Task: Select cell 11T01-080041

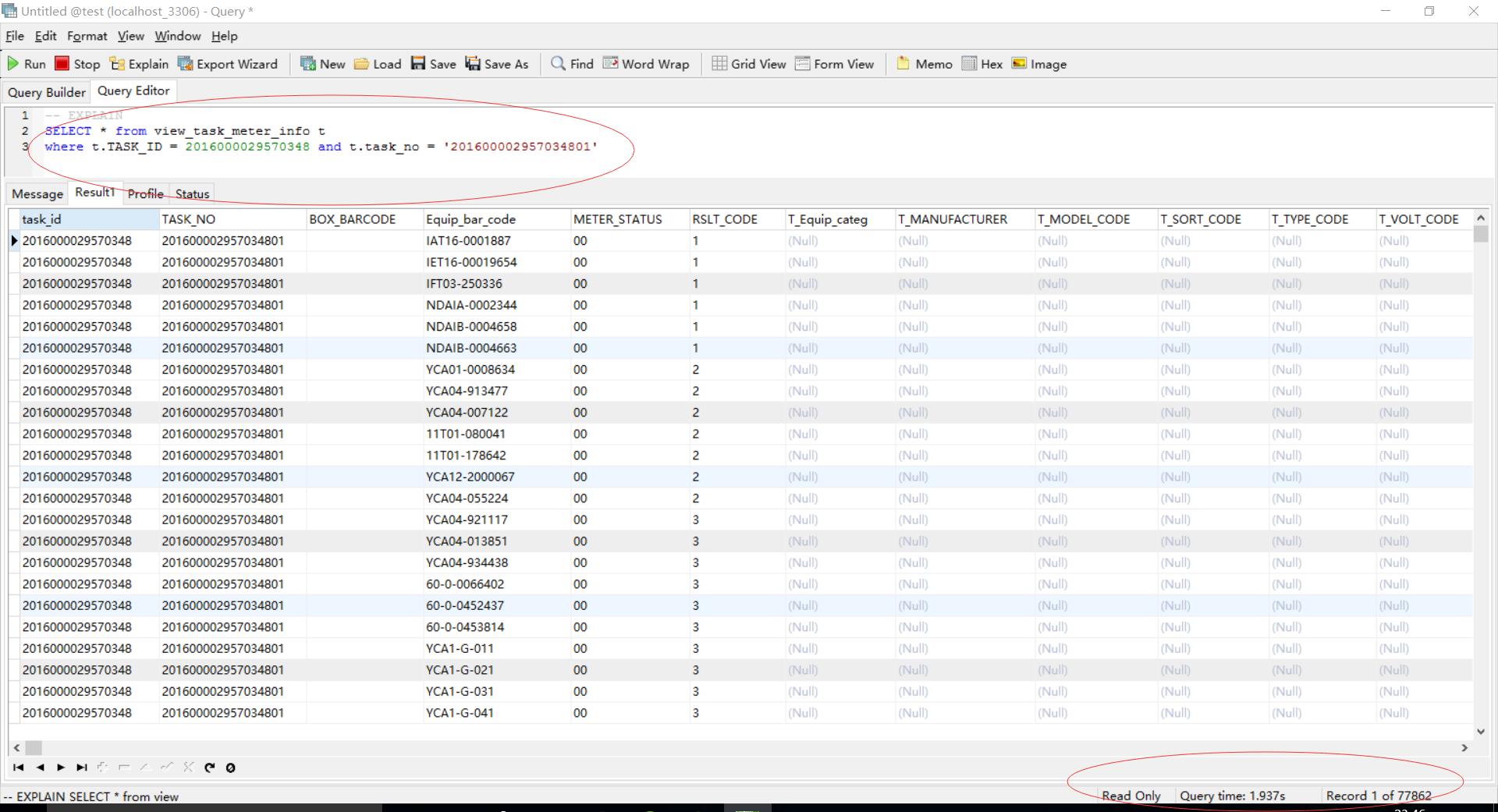Action: (496, 434)
